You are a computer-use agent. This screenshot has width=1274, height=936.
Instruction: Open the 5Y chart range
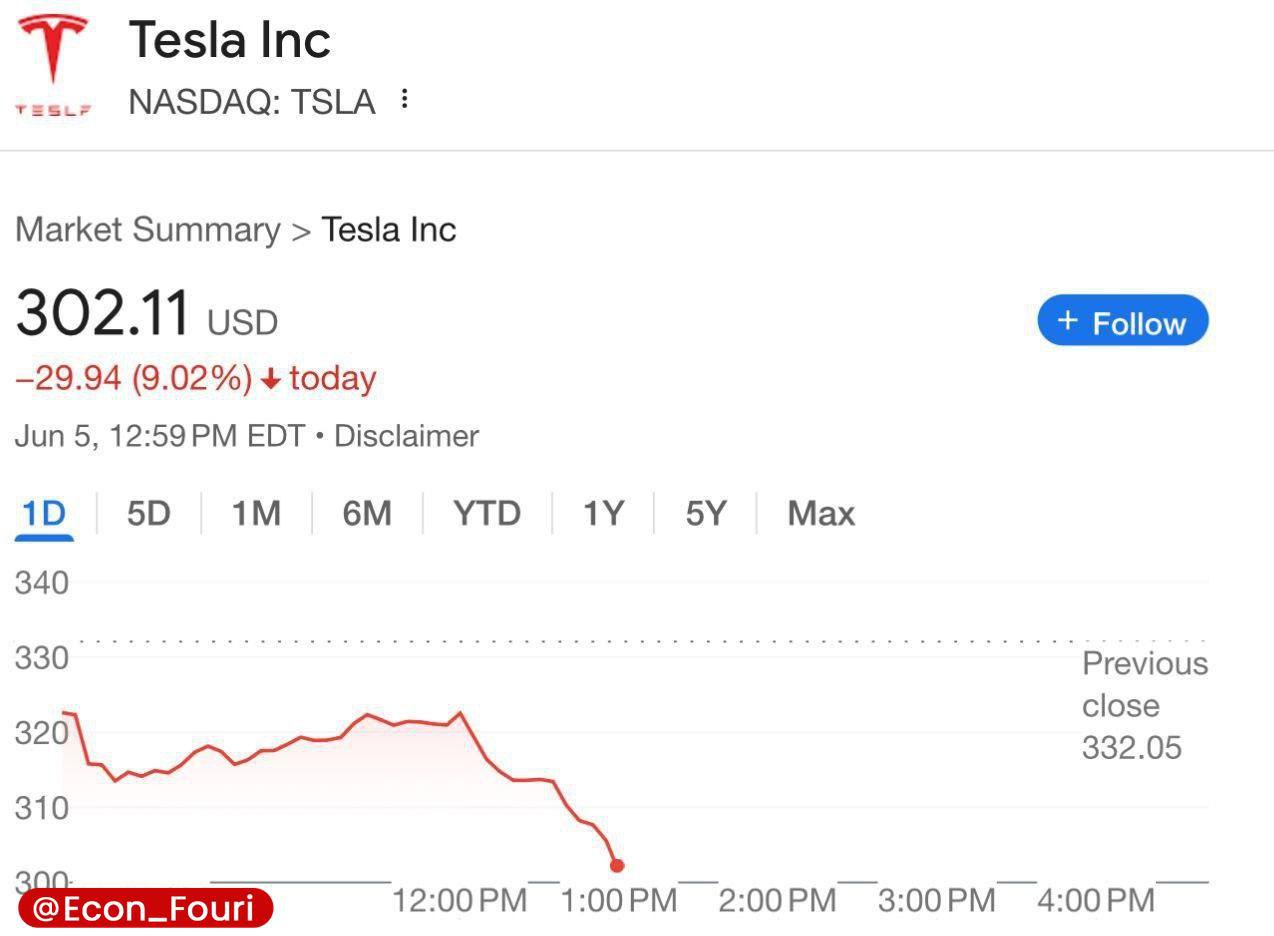point(705,514)
